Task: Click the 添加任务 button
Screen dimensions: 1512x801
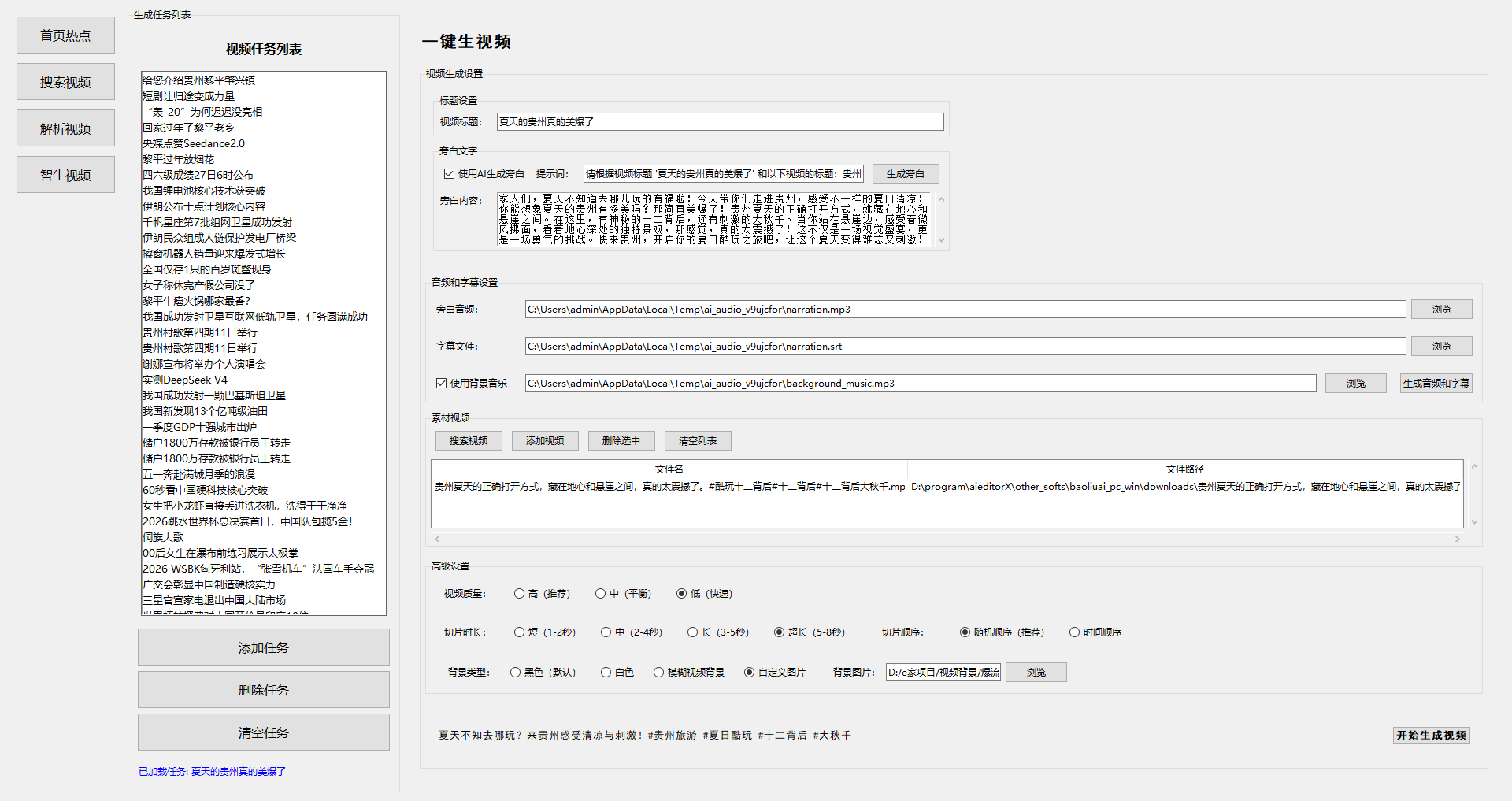Action: coord(264,647)
